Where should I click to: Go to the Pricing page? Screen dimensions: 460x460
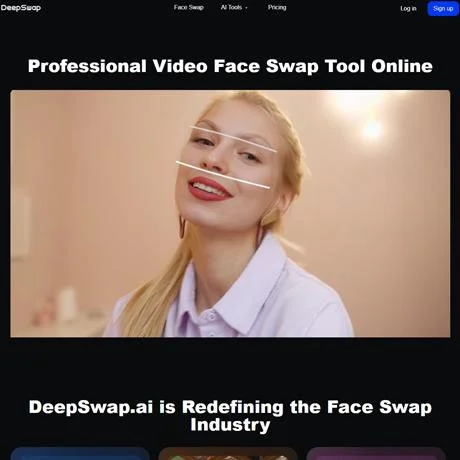pos(277,7)
